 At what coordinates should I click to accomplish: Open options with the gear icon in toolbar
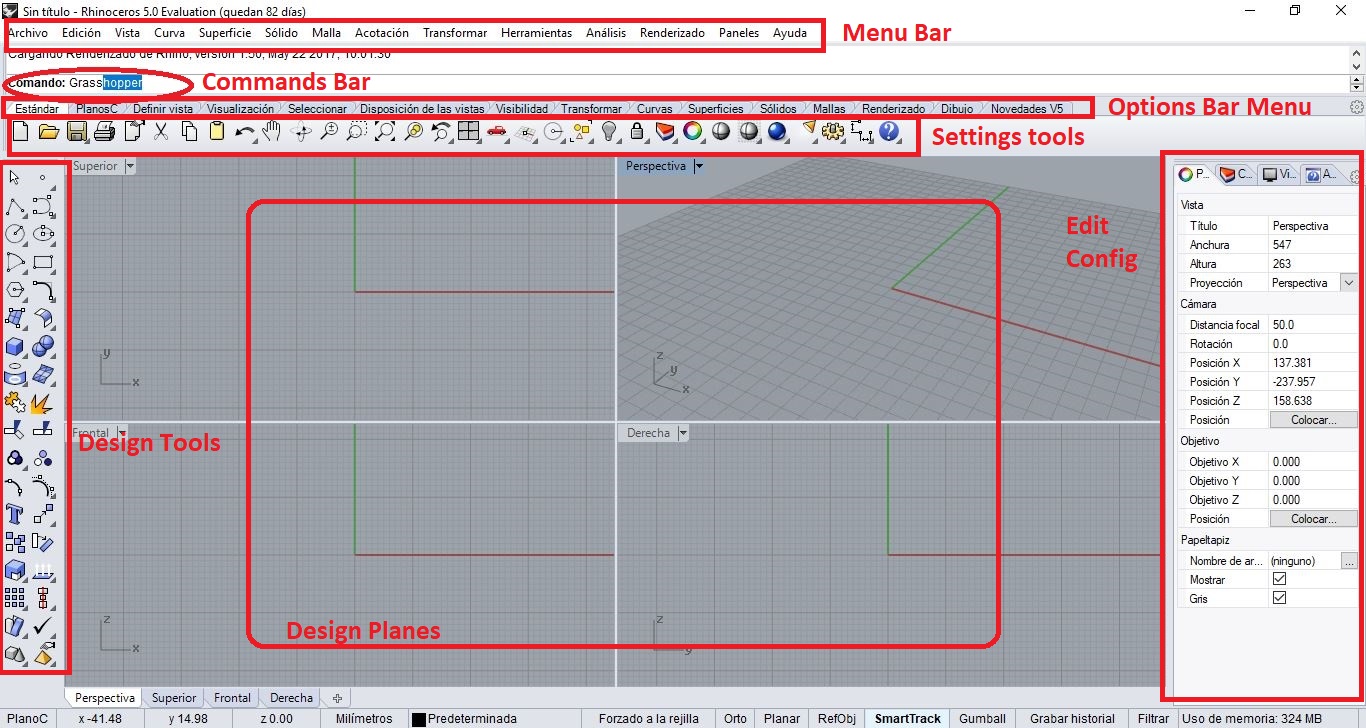833,131
